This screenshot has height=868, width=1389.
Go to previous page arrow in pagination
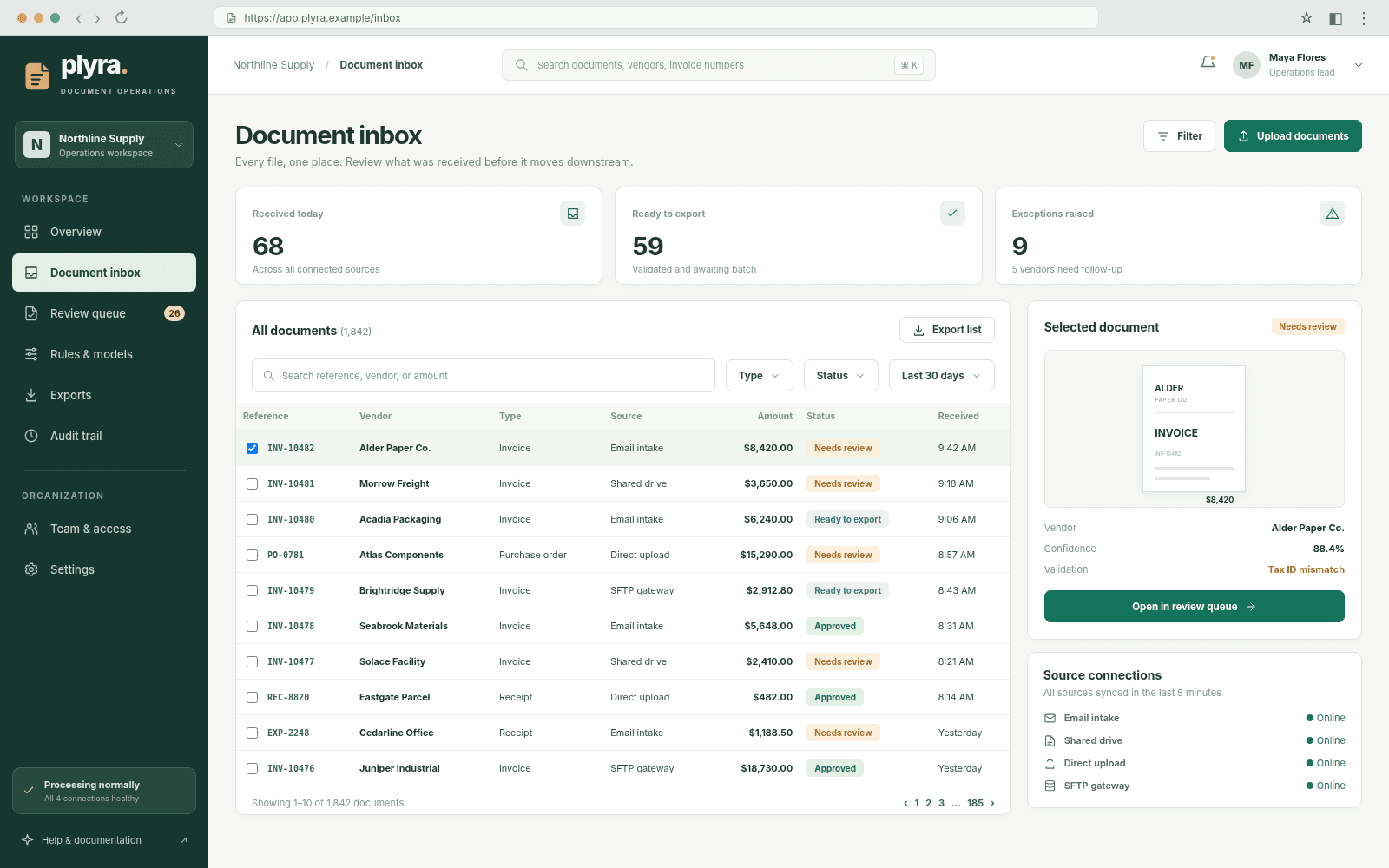(x=905, y=803)
